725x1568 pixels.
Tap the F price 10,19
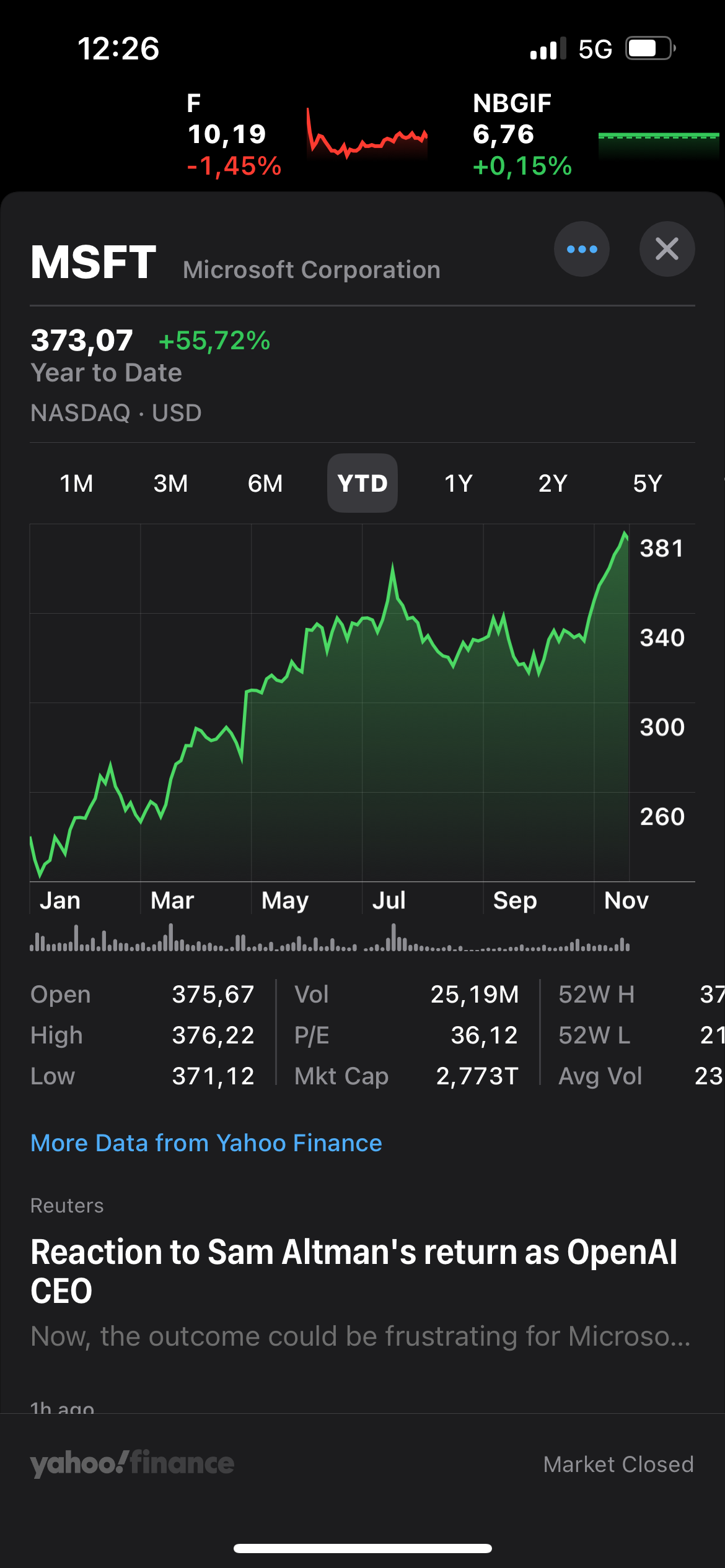(227, 134)
